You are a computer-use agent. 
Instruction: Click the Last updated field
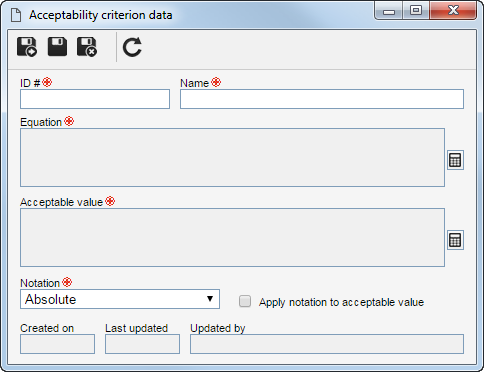pyautogui.click(x=142, y=344)
